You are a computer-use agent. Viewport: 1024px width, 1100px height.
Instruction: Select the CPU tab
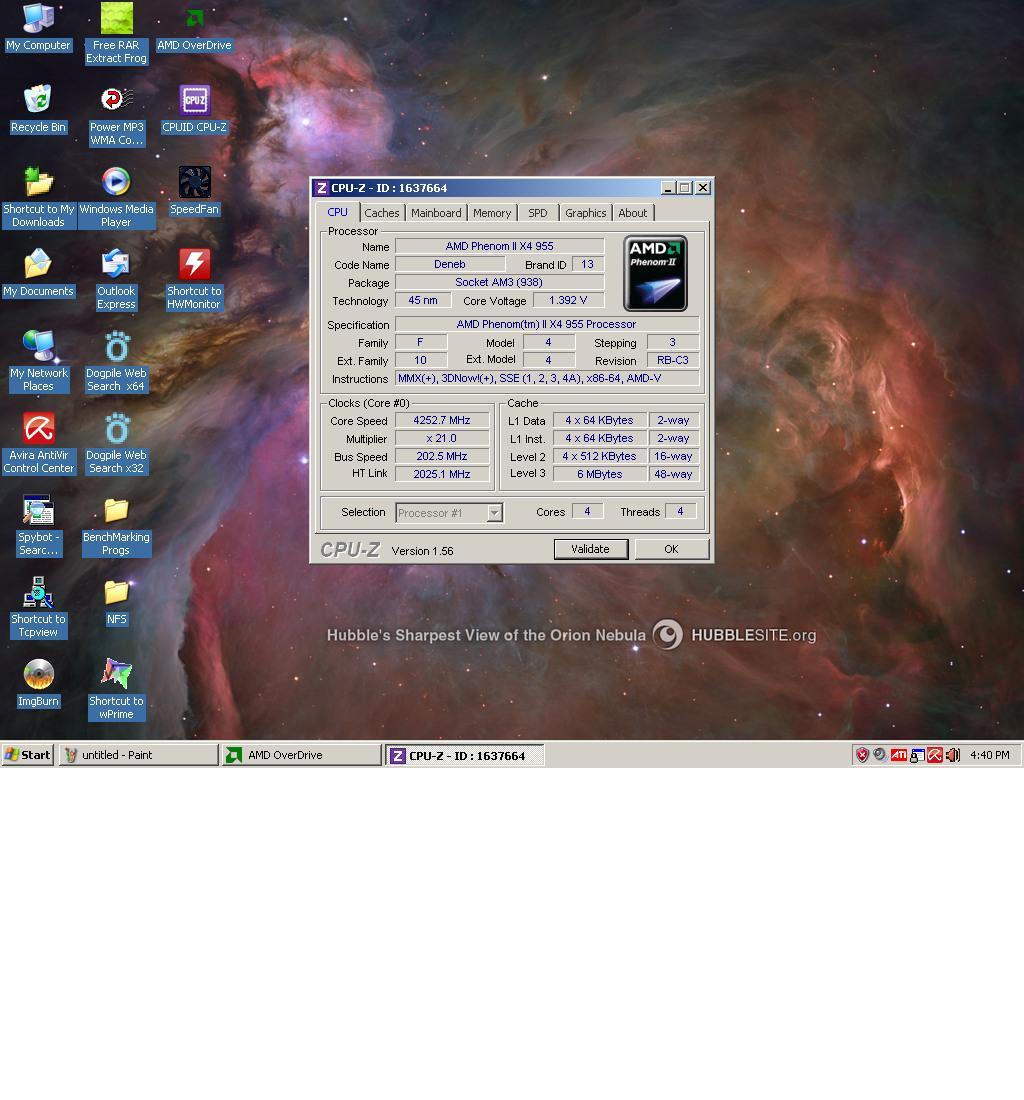tap(337, 212)
